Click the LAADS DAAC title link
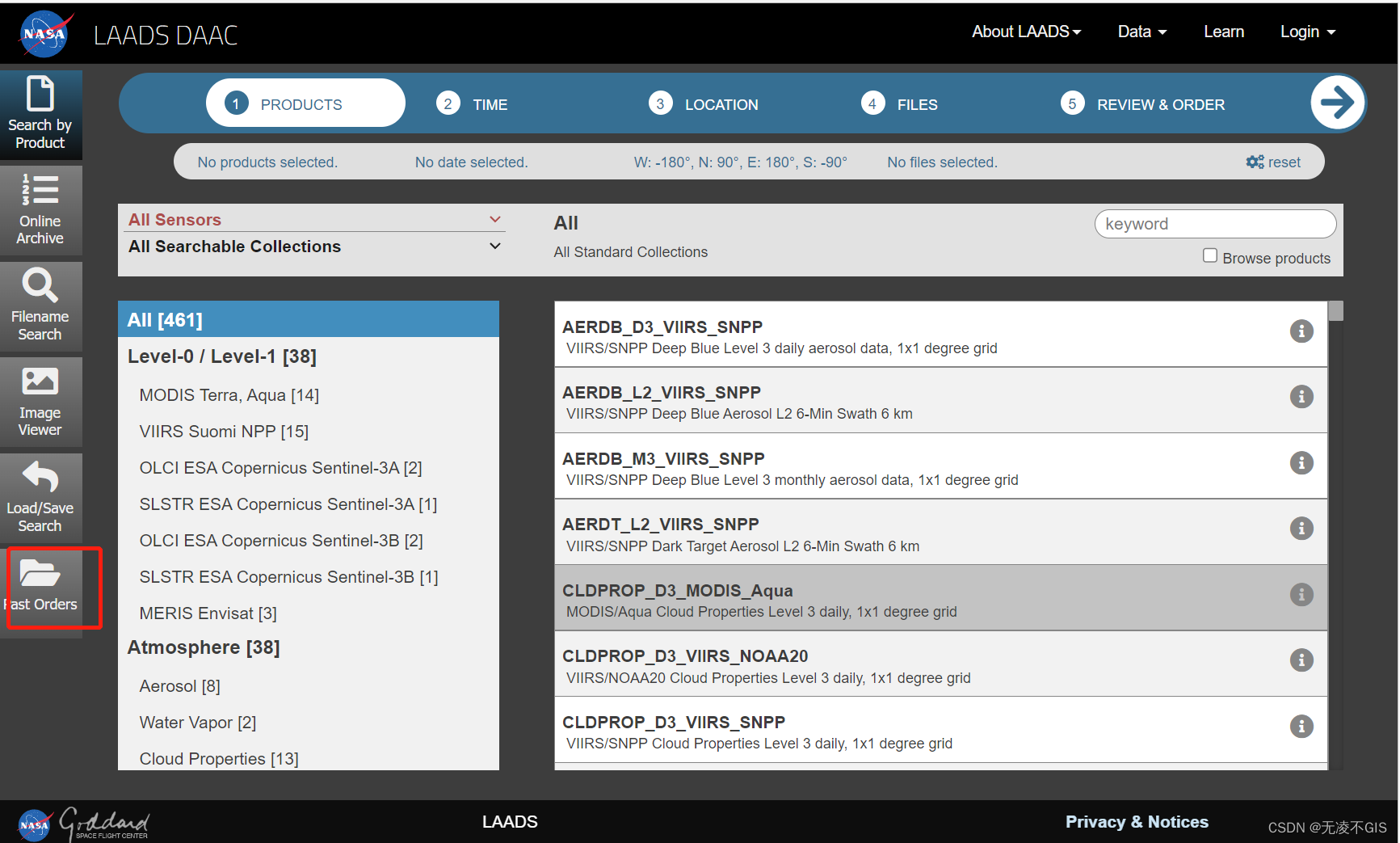 pyautogui.click(x=166, y=36)
